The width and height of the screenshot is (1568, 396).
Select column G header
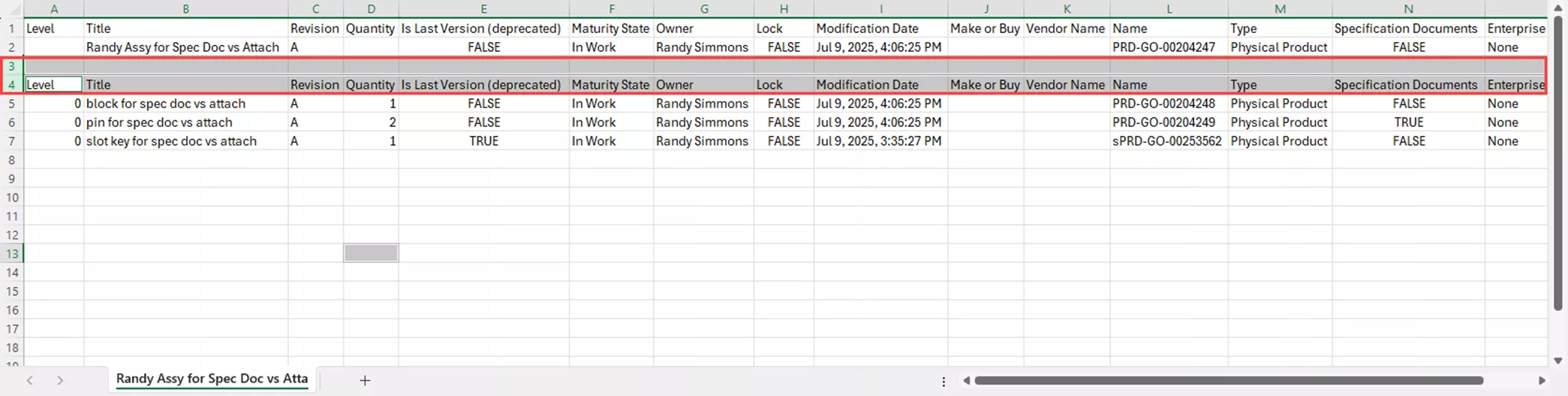tap(704, 9)
